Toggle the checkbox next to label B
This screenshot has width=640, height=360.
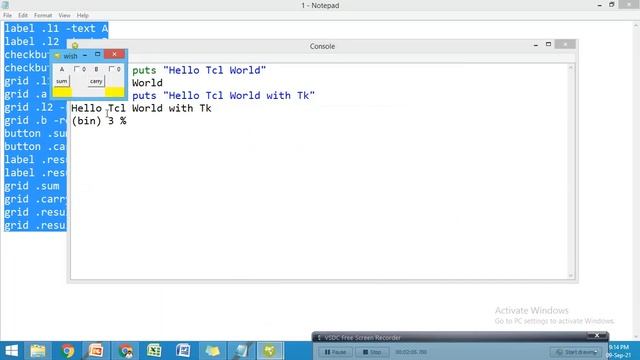(x=111, y=69)
